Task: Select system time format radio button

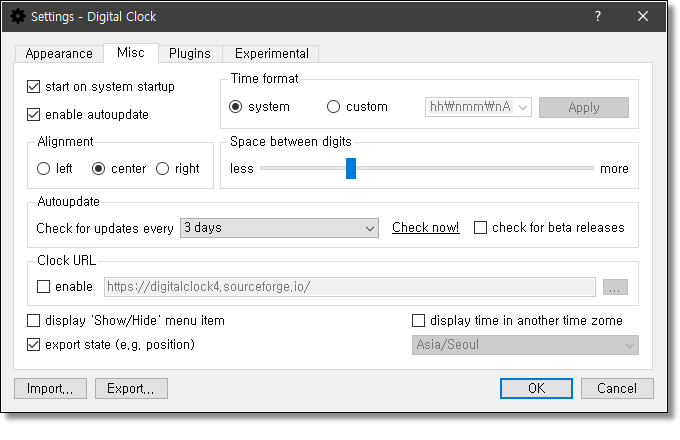Action: tap(235, 107)
